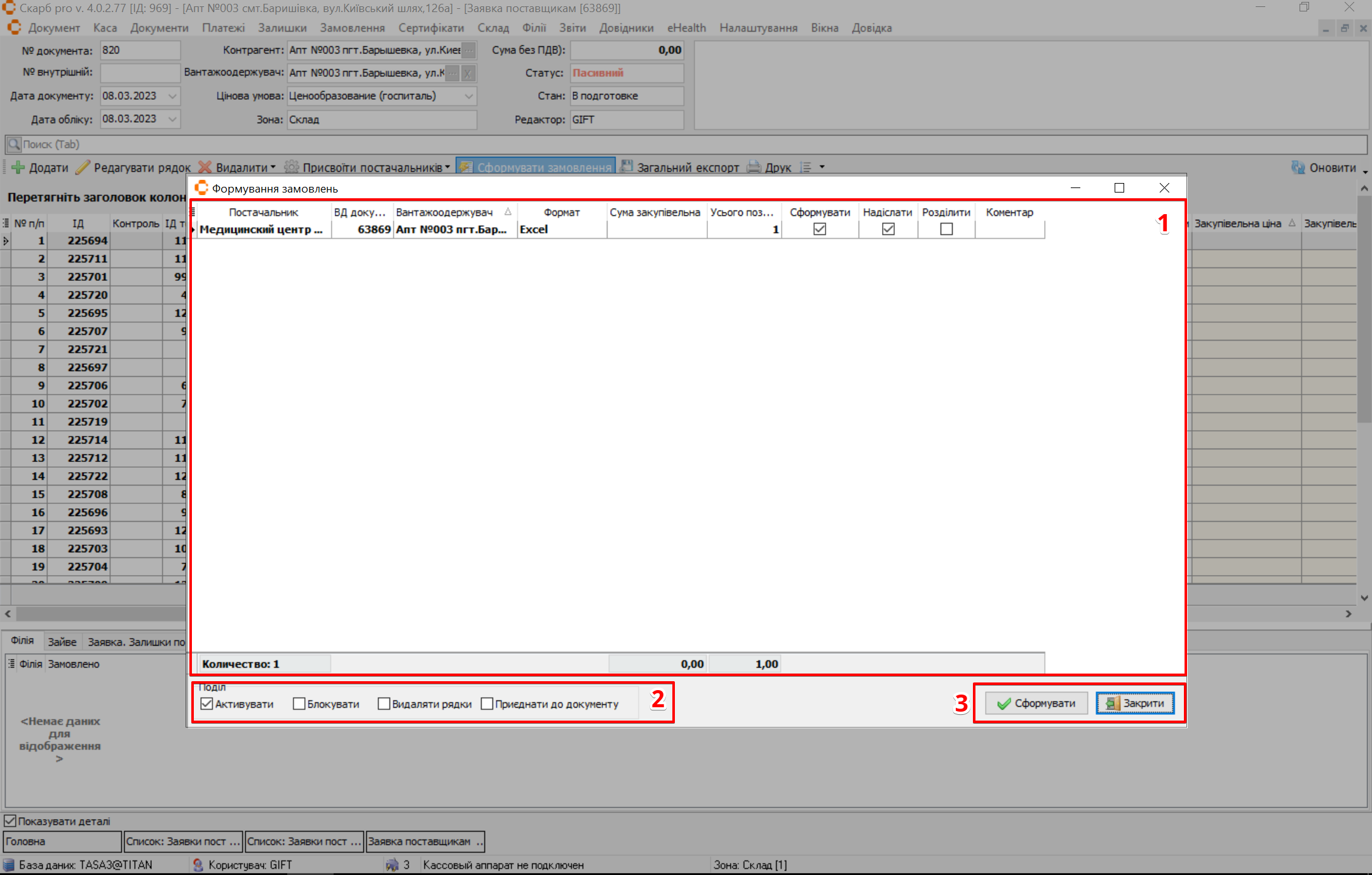
Task: Open the Дата обліку date dropdown
Action: 172,119
